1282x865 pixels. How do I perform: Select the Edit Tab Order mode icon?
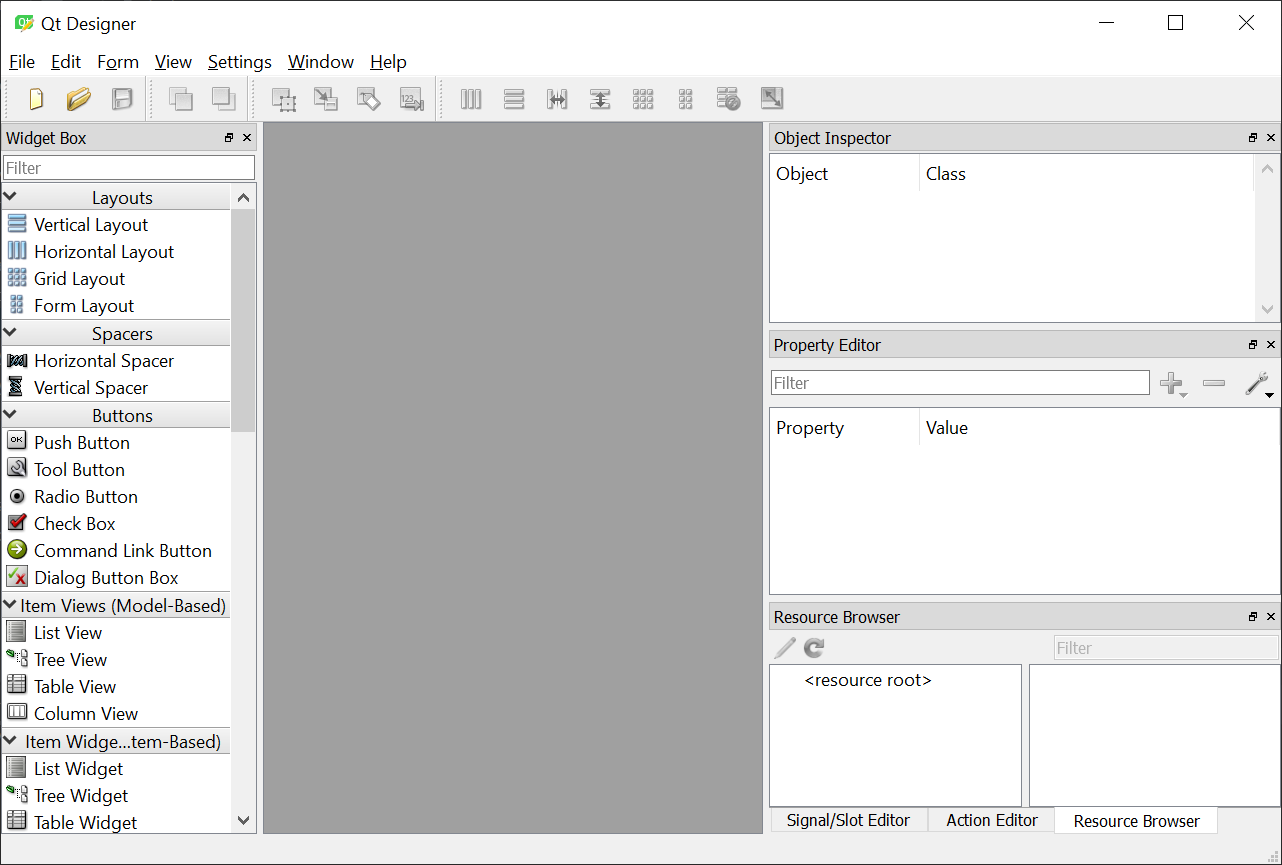(x=412, y=99)
